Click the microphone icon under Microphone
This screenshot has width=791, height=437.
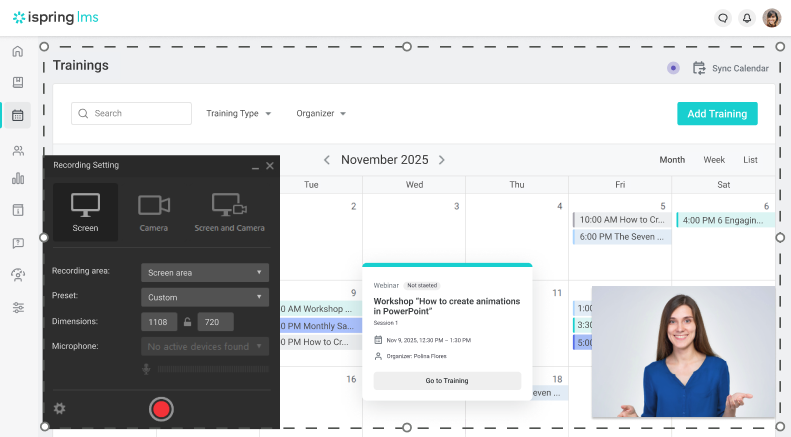[x=146, y=369]
